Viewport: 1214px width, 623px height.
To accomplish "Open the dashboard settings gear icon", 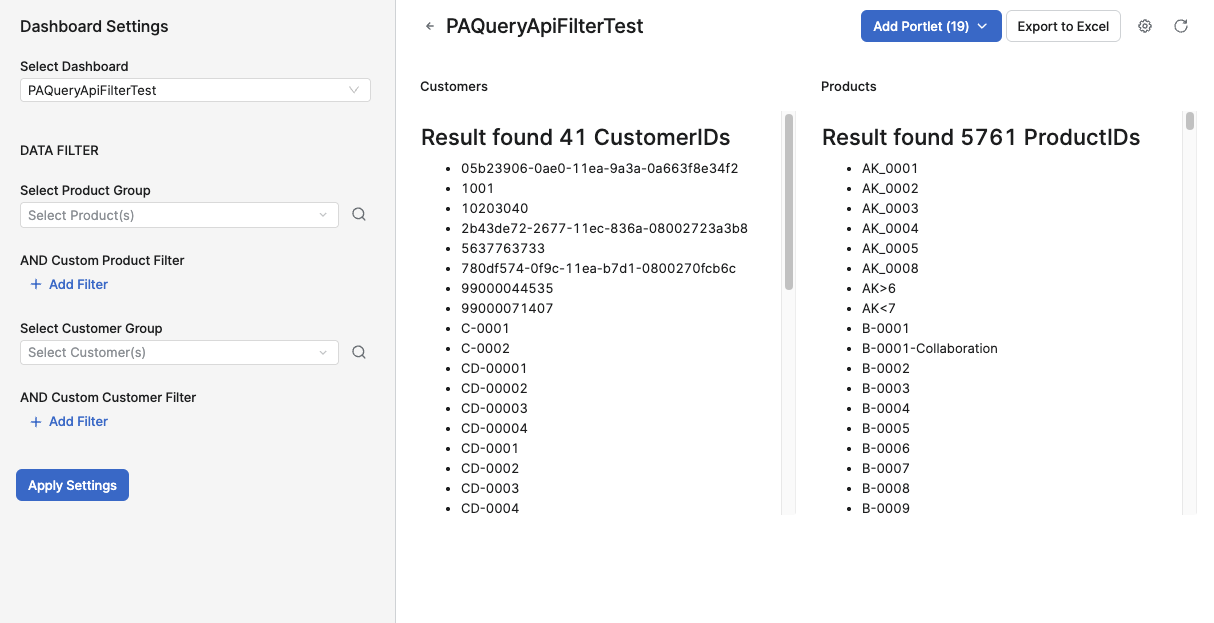I will click(x=1144, y=26).
